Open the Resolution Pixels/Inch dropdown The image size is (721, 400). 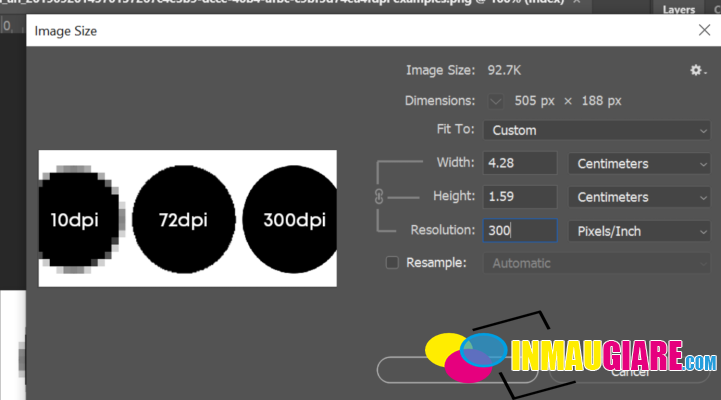click(x=639, y=231)
